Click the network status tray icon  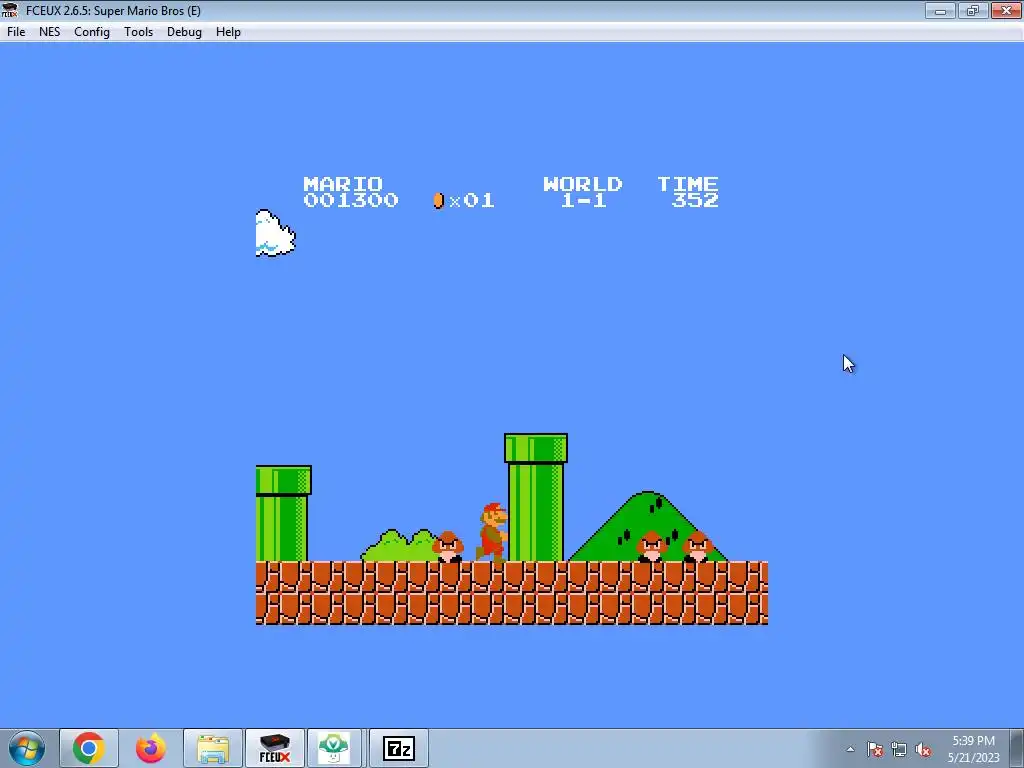[899, 750]
